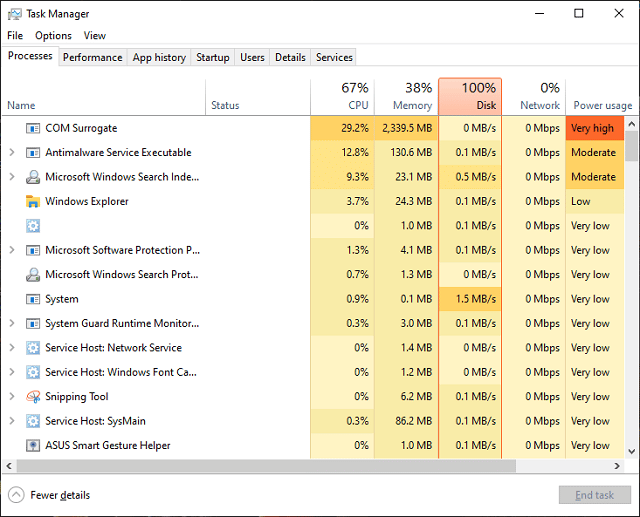The width and height of the screenshot is (640, 517).
Task: Click the Antimalware Service Executable icon
Action: pyautogui.click(x=33, y=153)
